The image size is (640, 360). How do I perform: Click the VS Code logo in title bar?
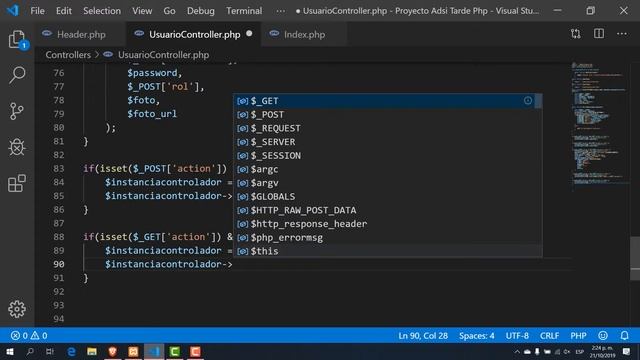pyautogui.click(x=13, y=10)
